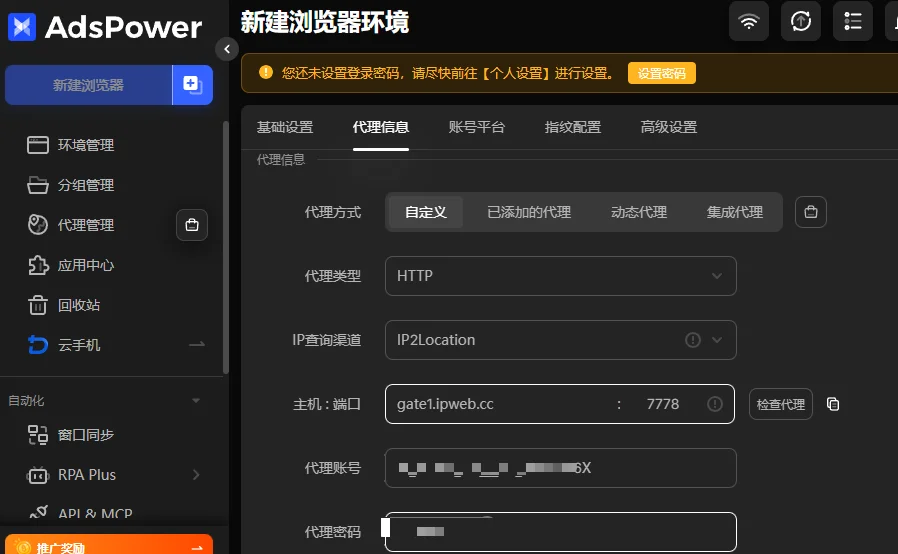Click the warning icon in password notice

click(266, 72)
